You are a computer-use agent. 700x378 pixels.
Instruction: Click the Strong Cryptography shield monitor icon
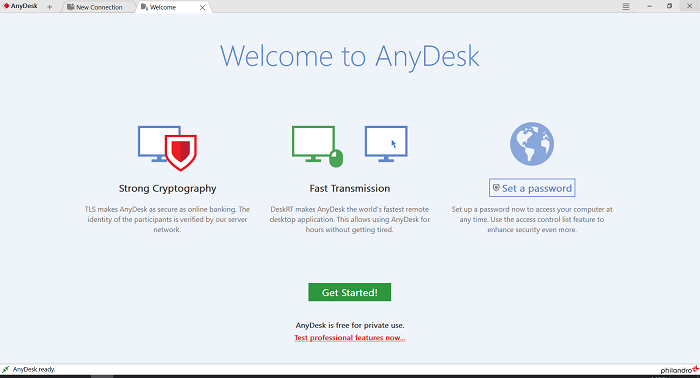tap(167, 148)
